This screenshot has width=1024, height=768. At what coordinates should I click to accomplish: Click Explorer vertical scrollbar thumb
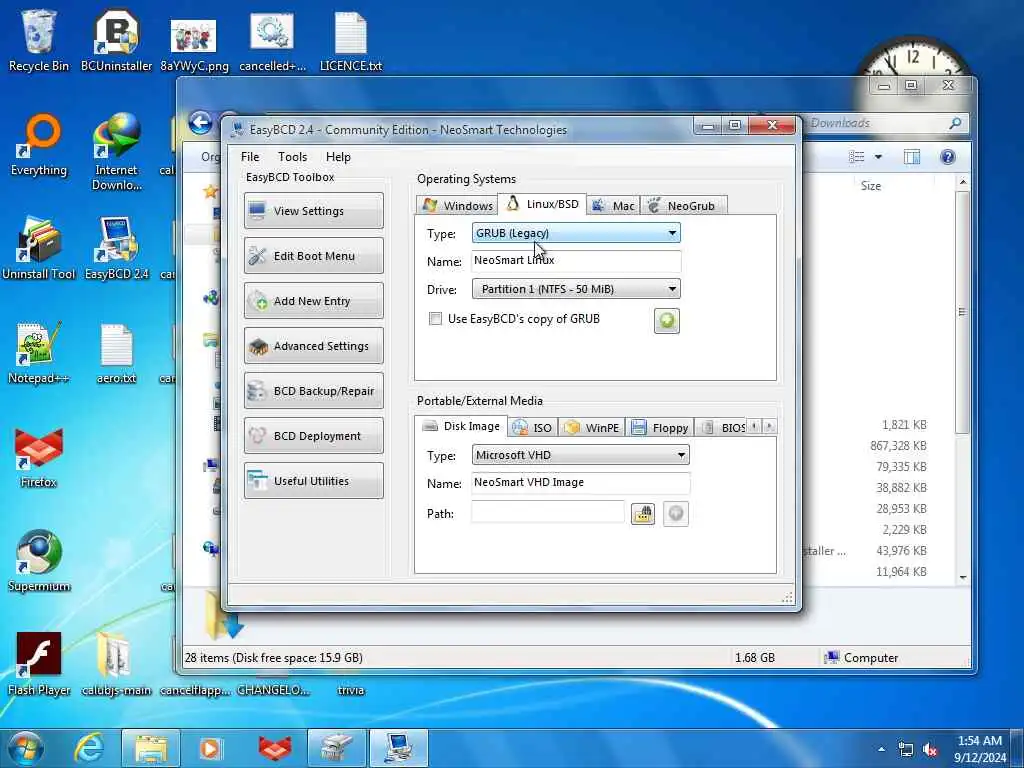coord(962,312)
